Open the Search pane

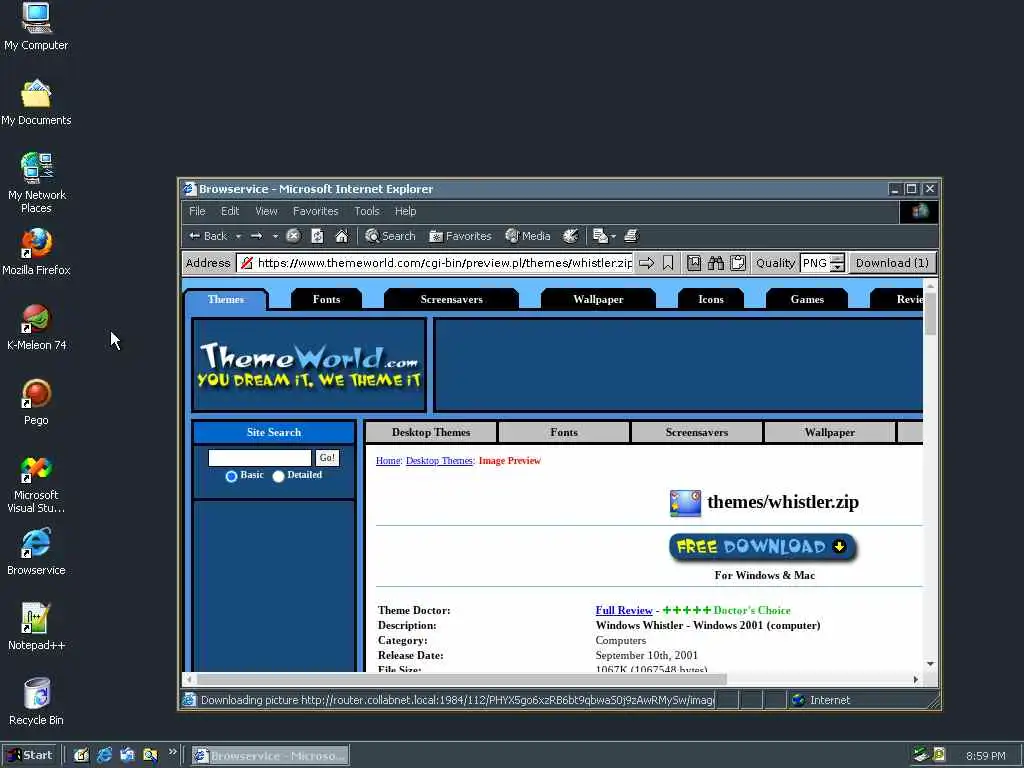pyautogui.click(x=390, y=236)
